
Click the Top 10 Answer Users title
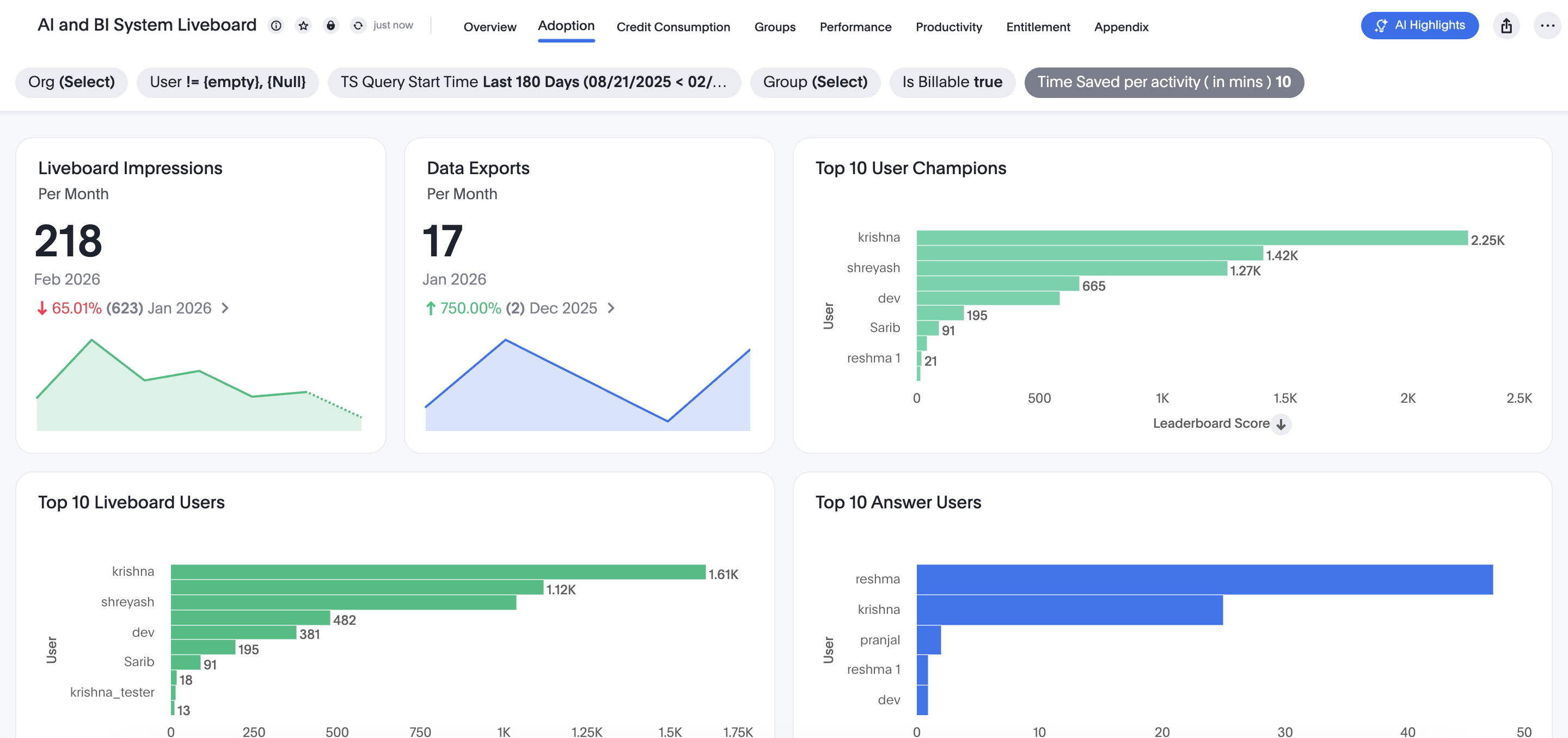coord(898,502)
